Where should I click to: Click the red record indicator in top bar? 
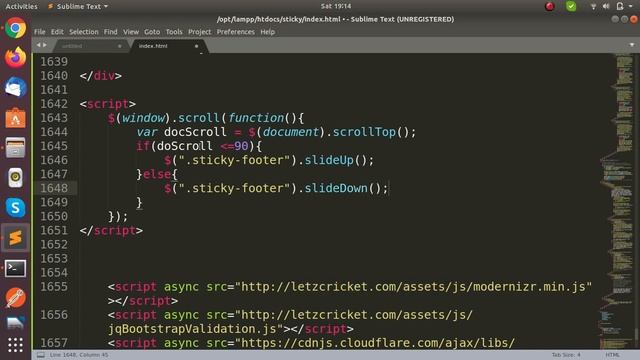(550, 6)
